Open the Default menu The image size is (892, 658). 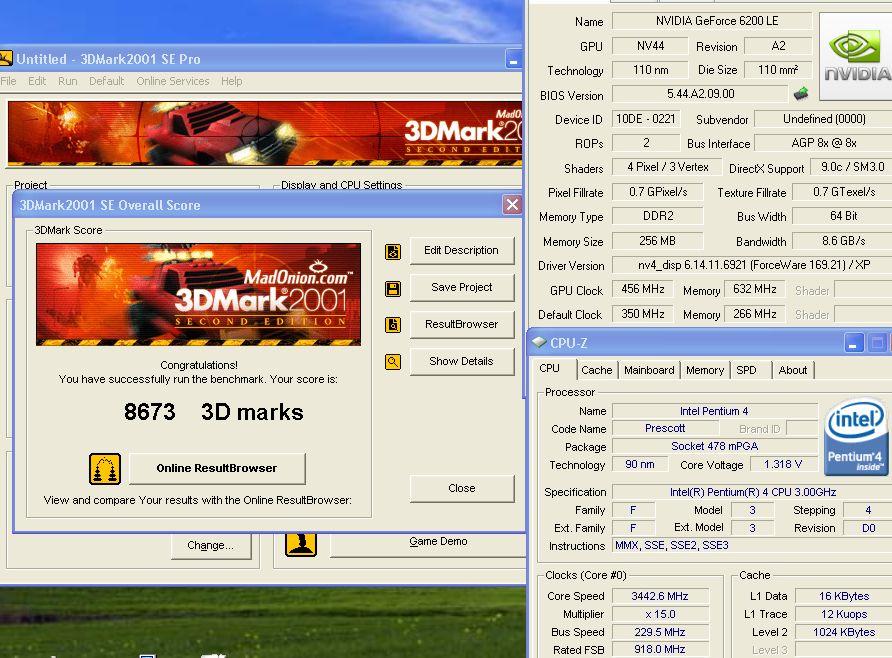106,81
